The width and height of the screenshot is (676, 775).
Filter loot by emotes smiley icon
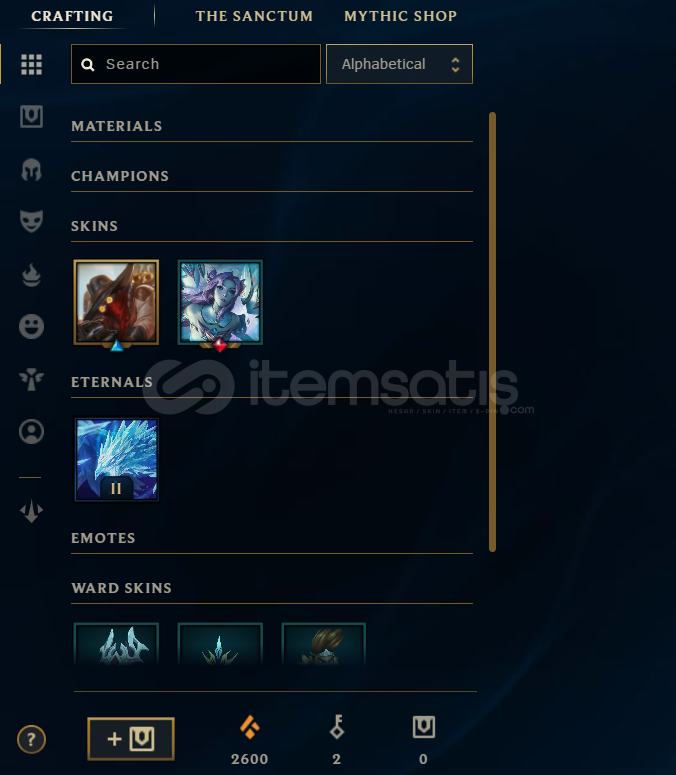[x=31, y=326]
